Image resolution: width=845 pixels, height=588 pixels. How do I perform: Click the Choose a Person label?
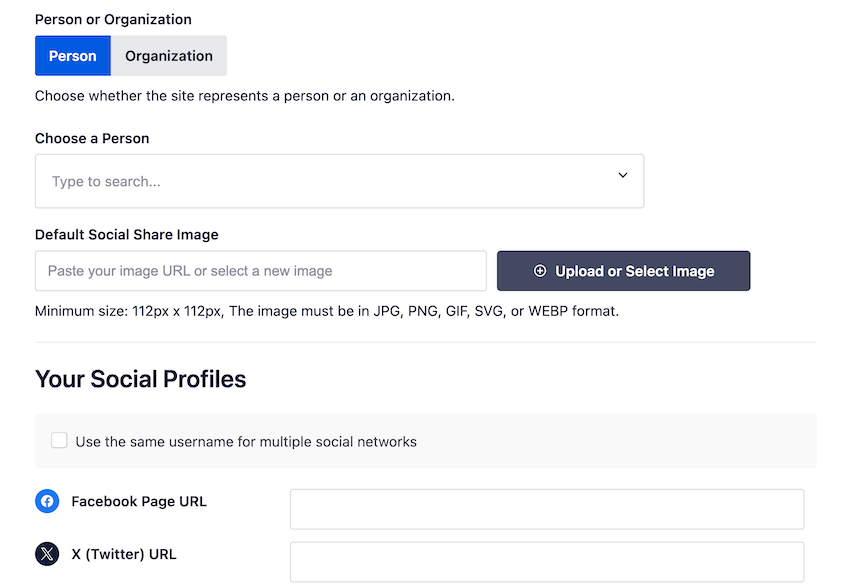tap(92, 138)
